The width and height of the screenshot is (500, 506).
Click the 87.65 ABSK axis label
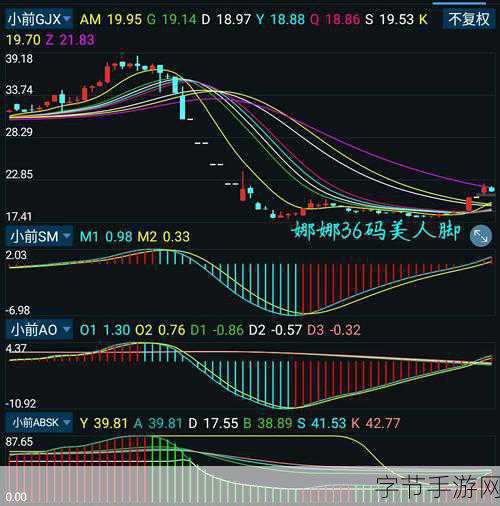(x=19, y=442)
